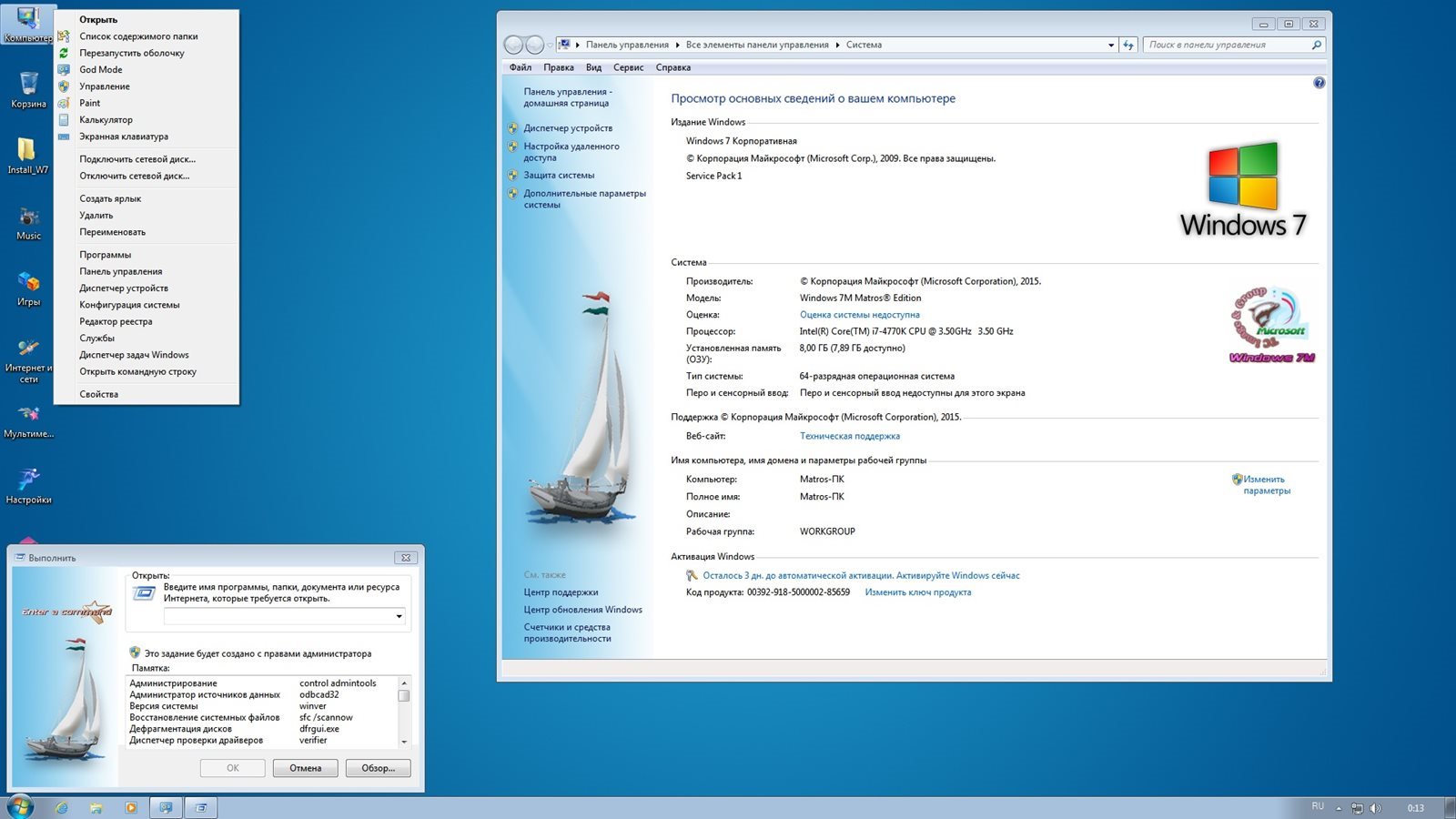Select the Install_W7 folder icon on the desktop
Viewport: 1456px width, 819px height.
(28, 156)
